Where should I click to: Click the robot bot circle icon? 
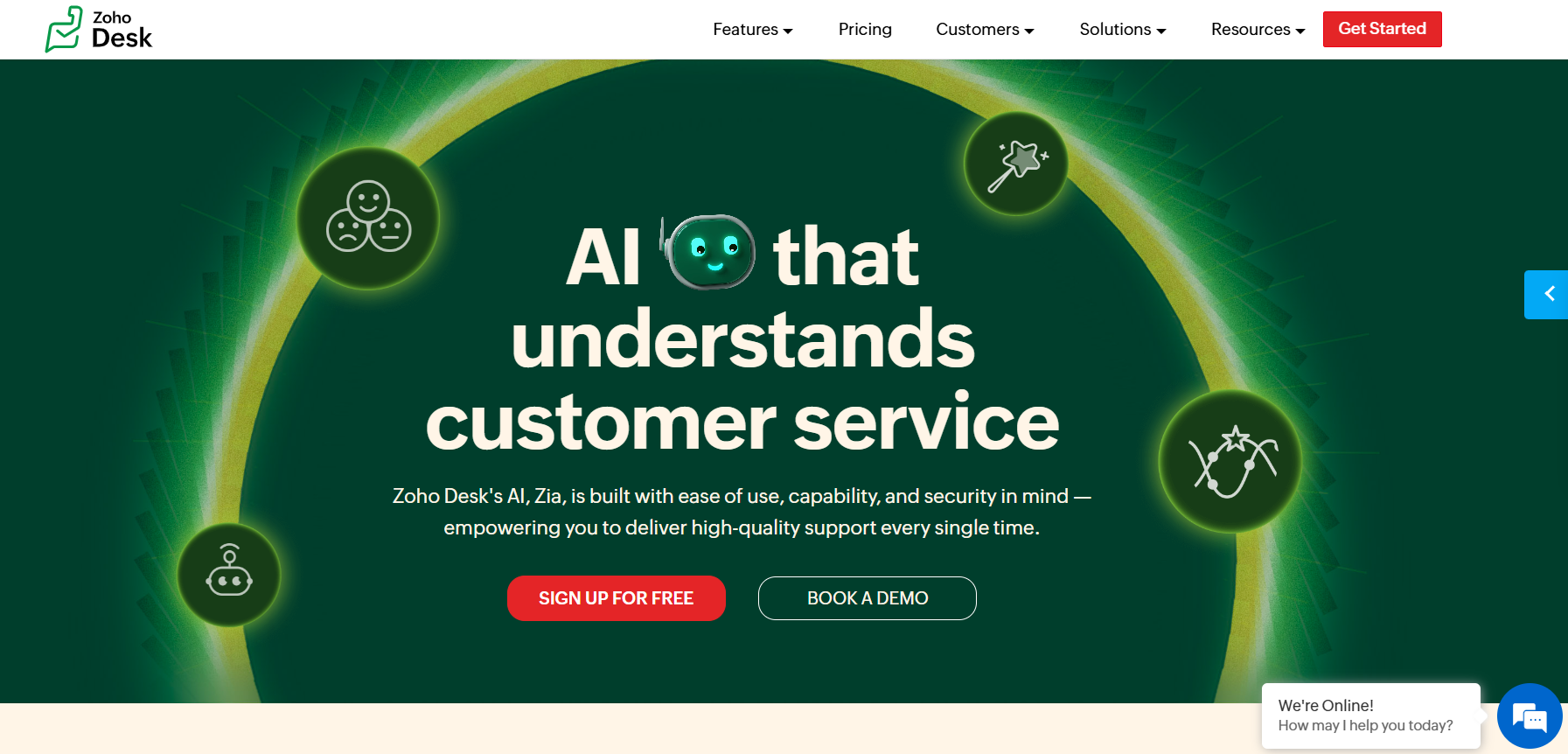click(x=229, y=575)
